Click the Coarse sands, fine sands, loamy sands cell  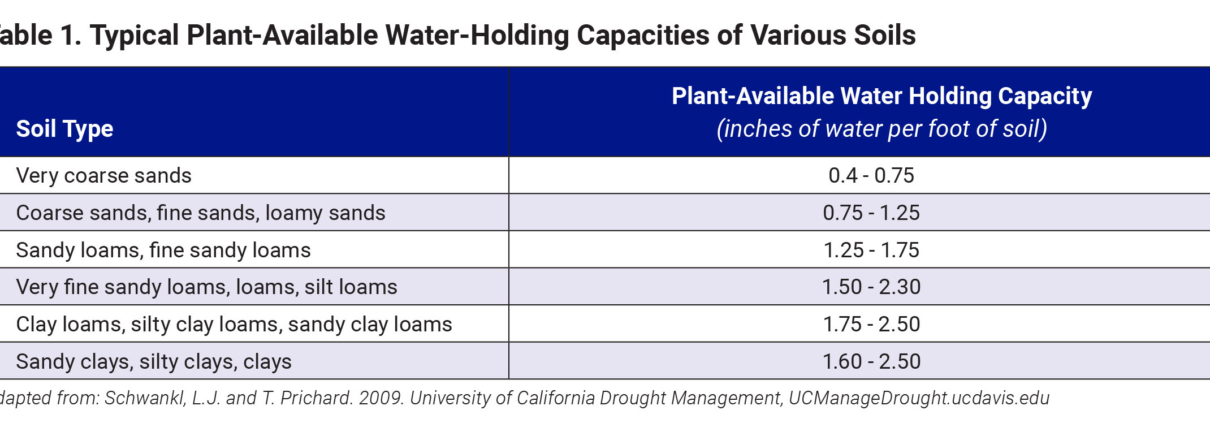[x=200, y=212]
